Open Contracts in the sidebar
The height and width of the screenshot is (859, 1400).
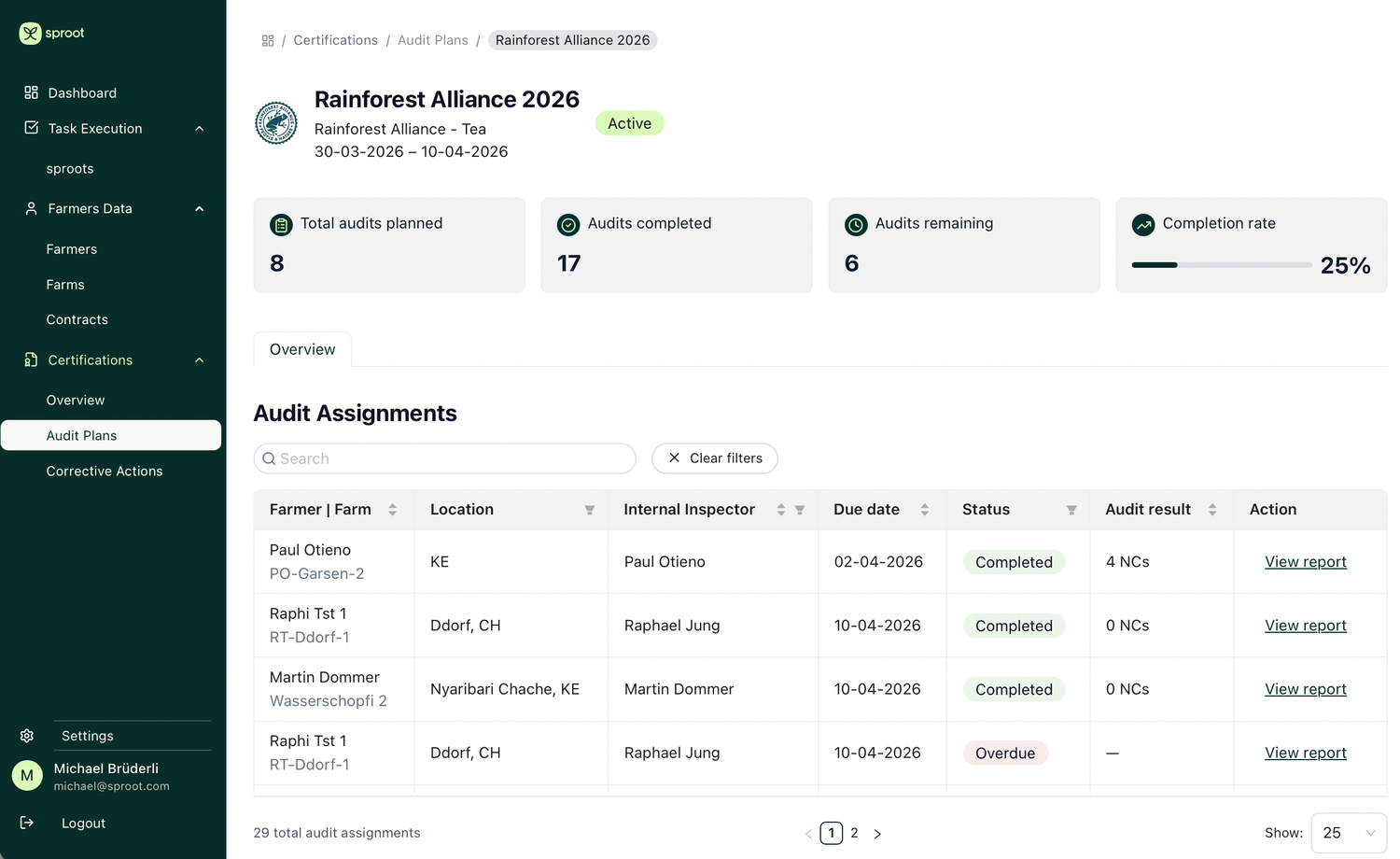(x=77, y=319)
